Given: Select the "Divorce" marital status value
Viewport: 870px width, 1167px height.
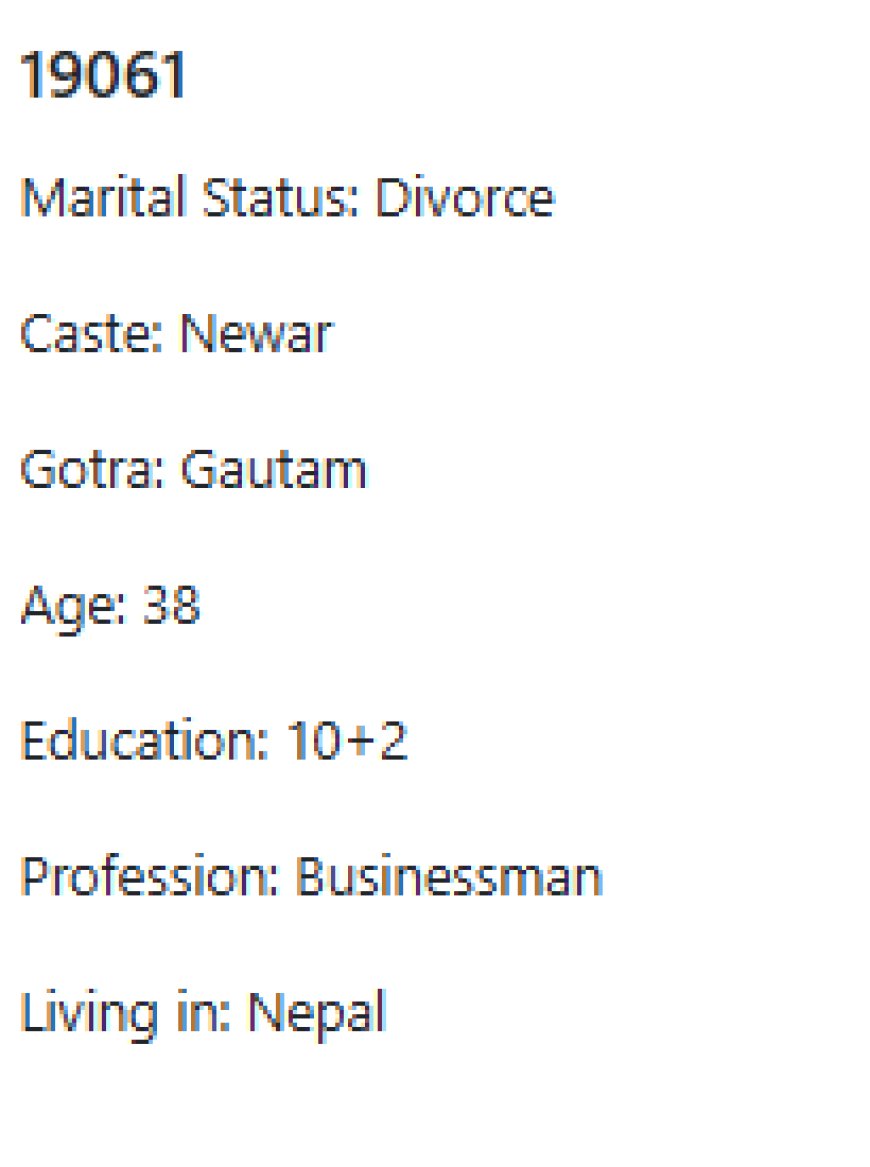Looking at the screenshot, I should tap(464, 197).
